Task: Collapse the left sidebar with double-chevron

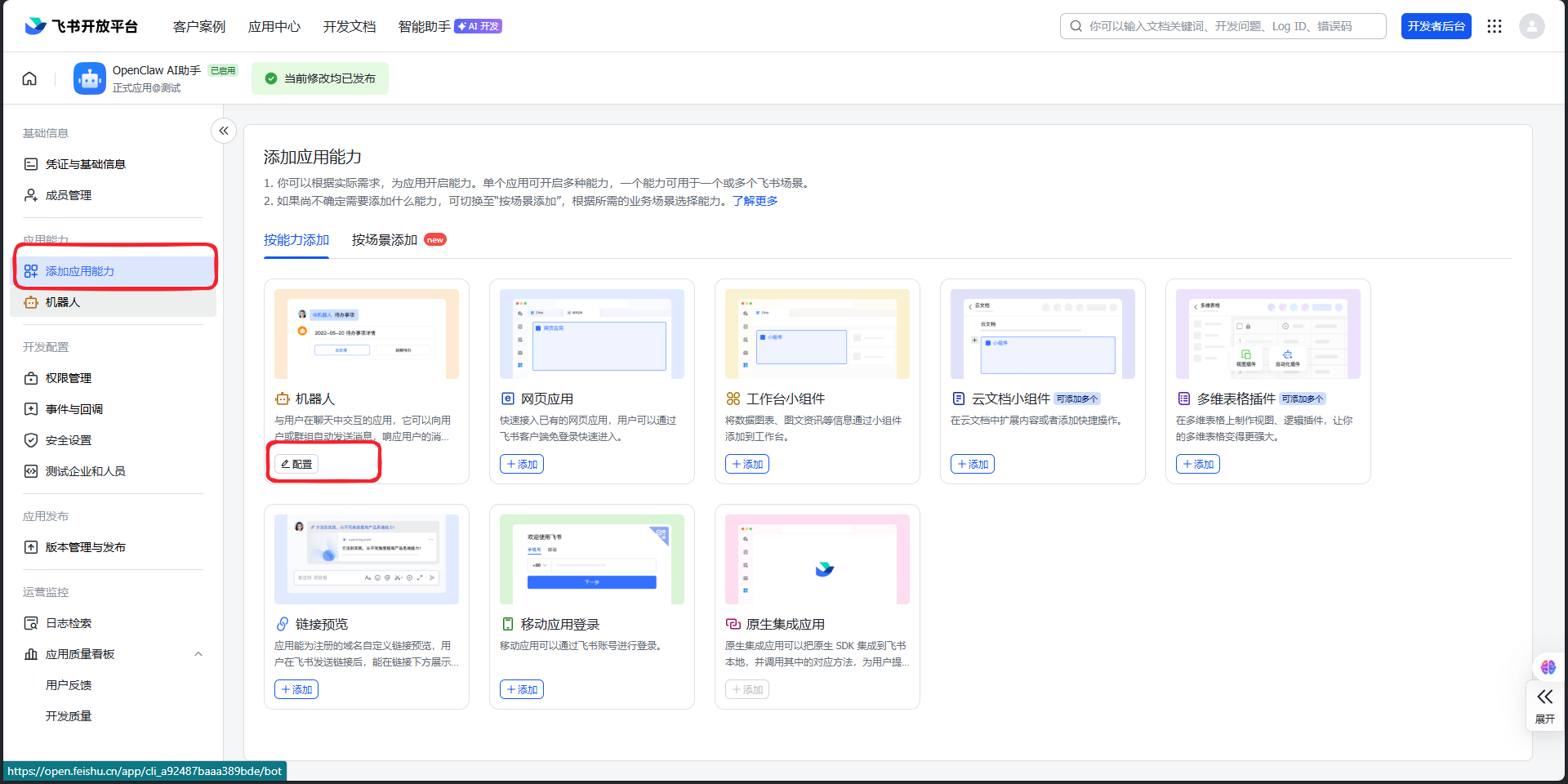Action: (224, 131)
